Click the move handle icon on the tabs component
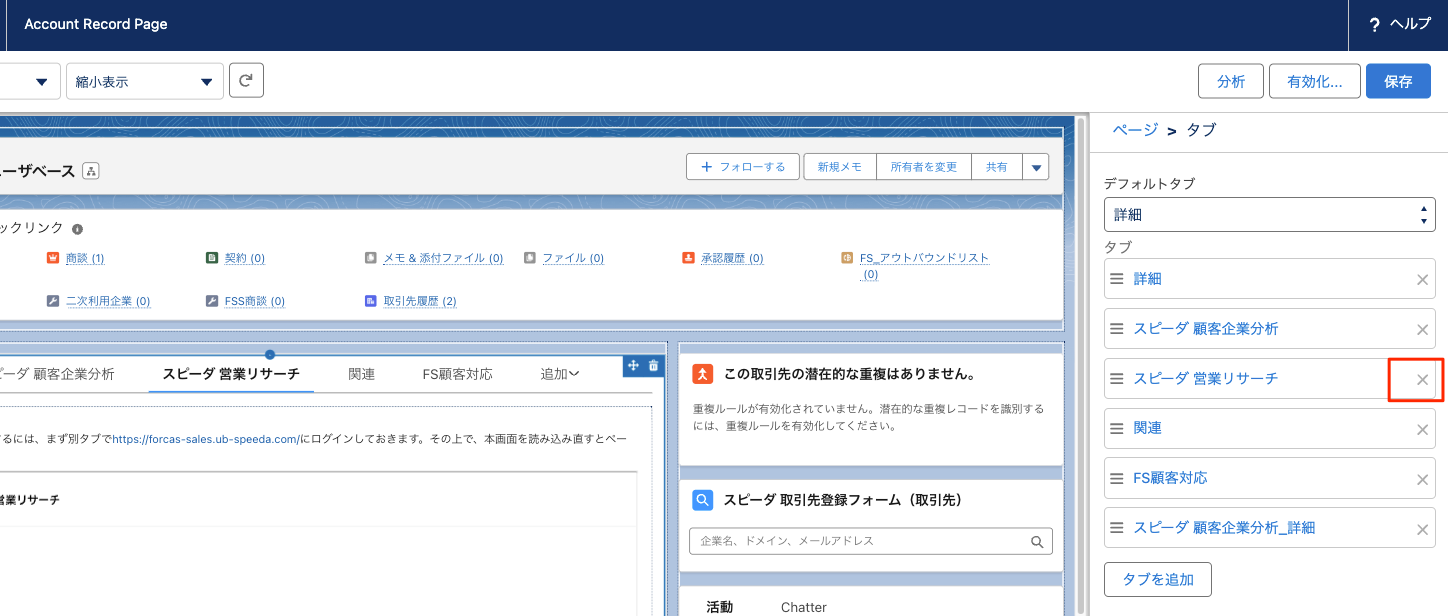 [x=633, y=366]
